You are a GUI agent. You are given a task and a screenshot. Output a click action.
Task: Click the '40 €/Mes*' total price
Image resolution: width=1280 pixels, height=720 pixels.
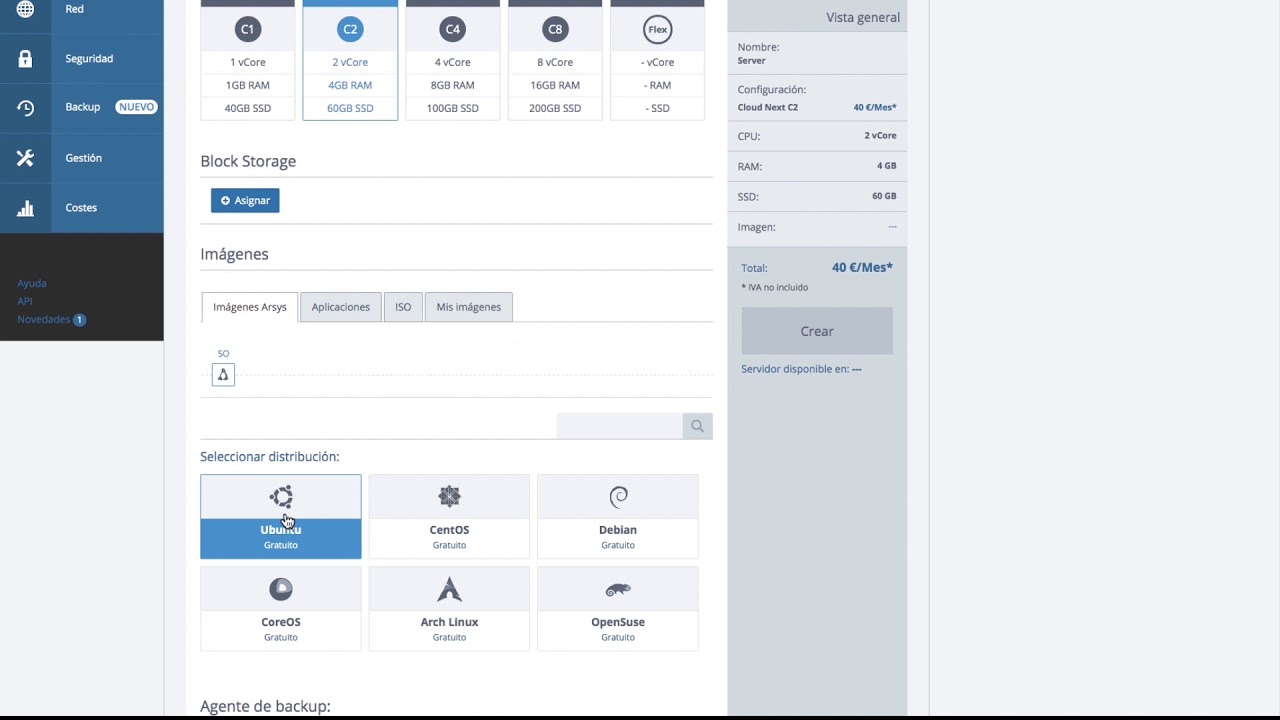pyautogui.click(x=862, y=268)
